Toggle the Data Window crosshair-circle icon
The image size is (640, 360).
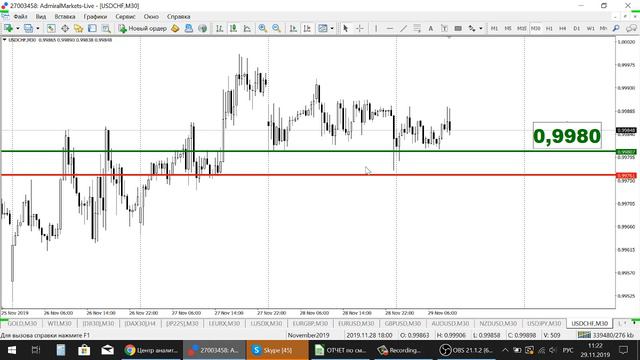65,28
